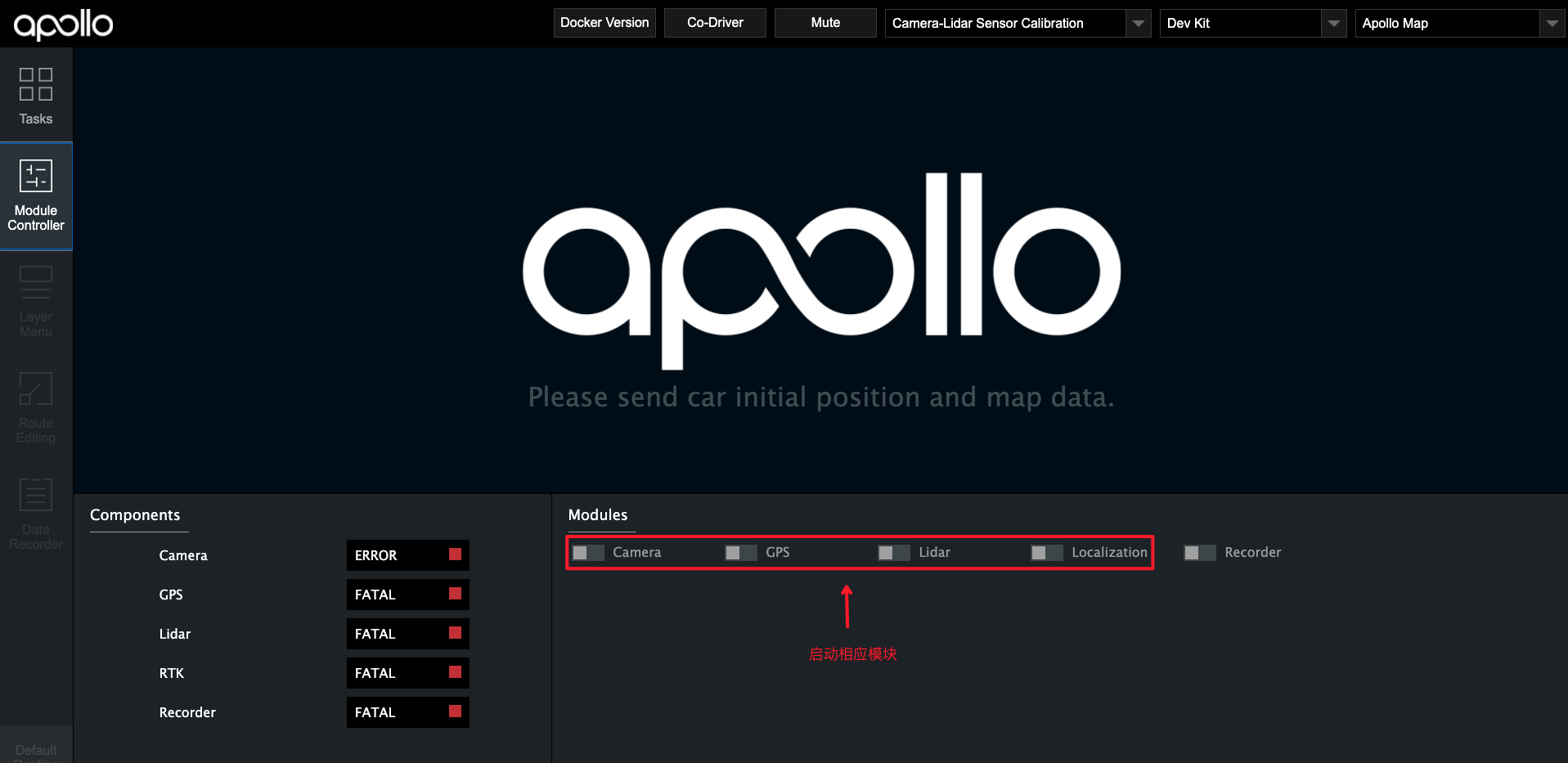Screen dimensions: 1568x763
Task: Click the Apollo logo in header
Action: point(63,25)
